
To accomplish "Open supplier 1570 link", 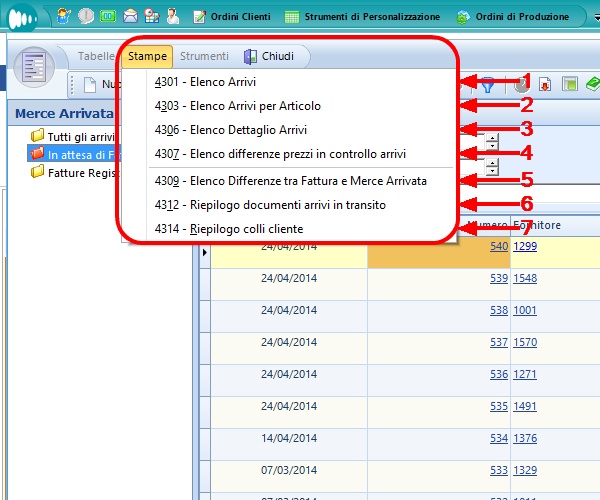I will (526, 343).
